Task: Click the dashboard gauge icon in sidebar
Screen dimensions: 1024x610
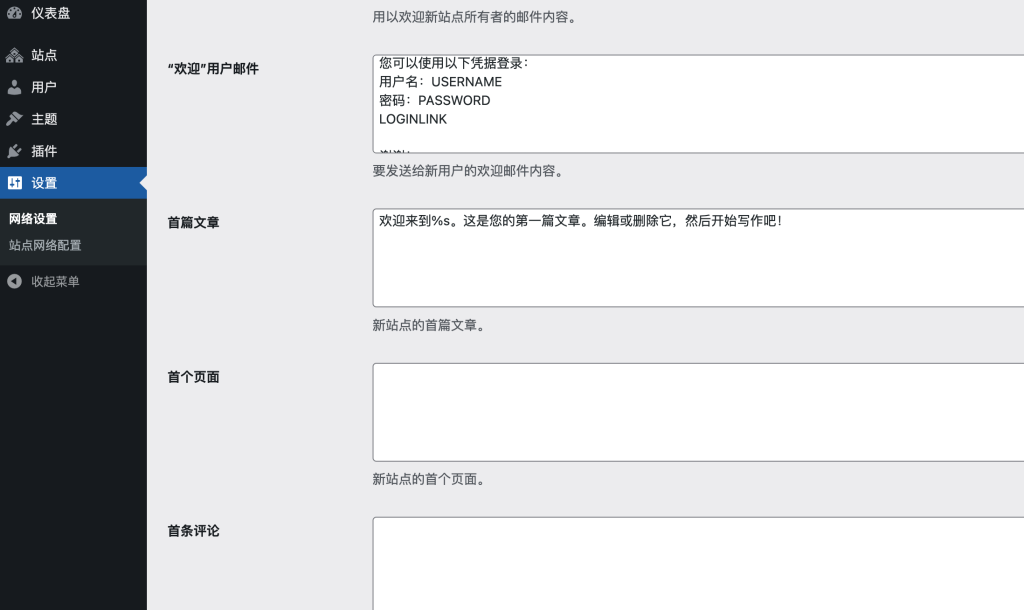Action: [15, 13]
